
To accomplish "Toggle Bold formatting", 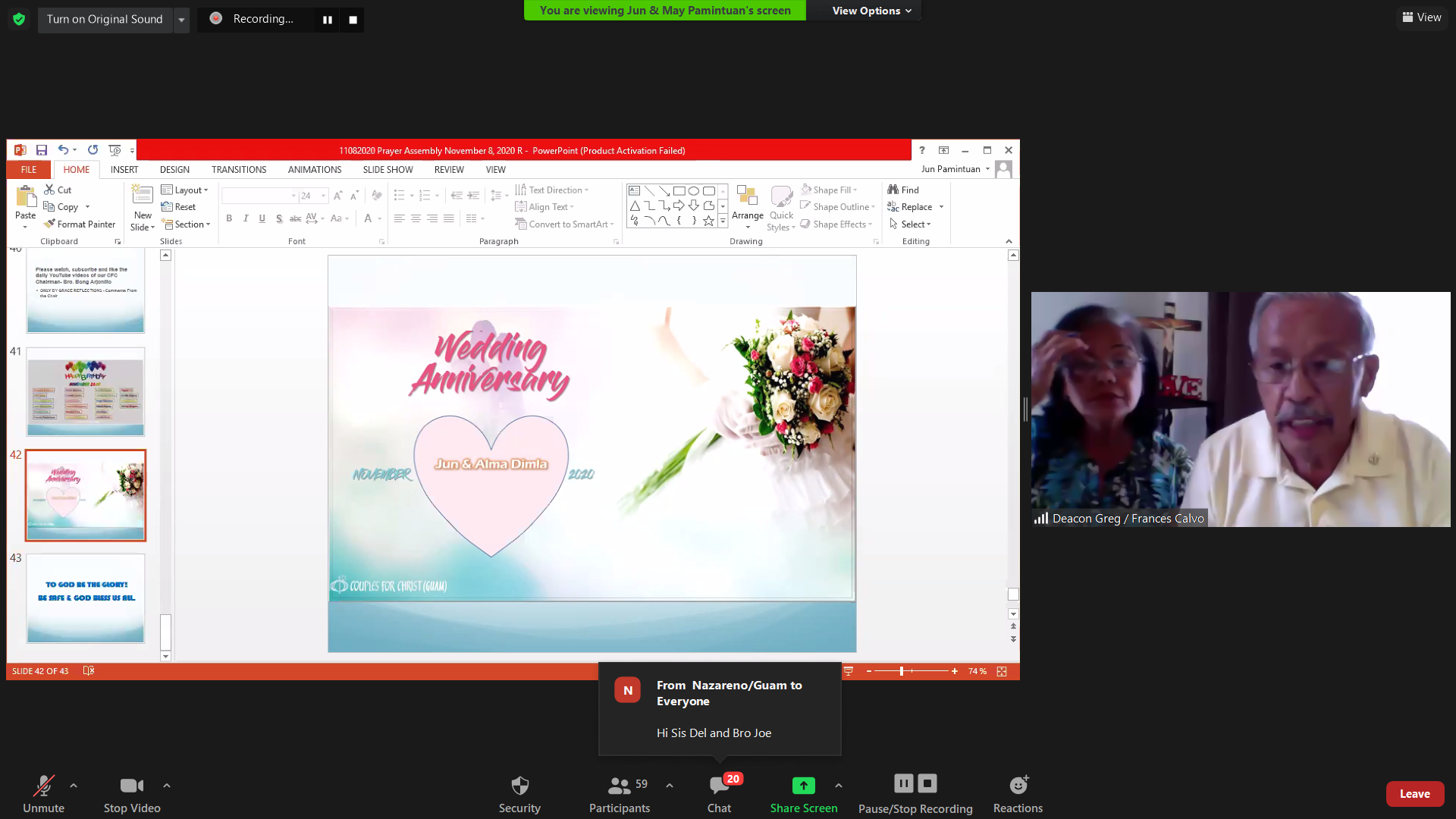I will 229,218.
